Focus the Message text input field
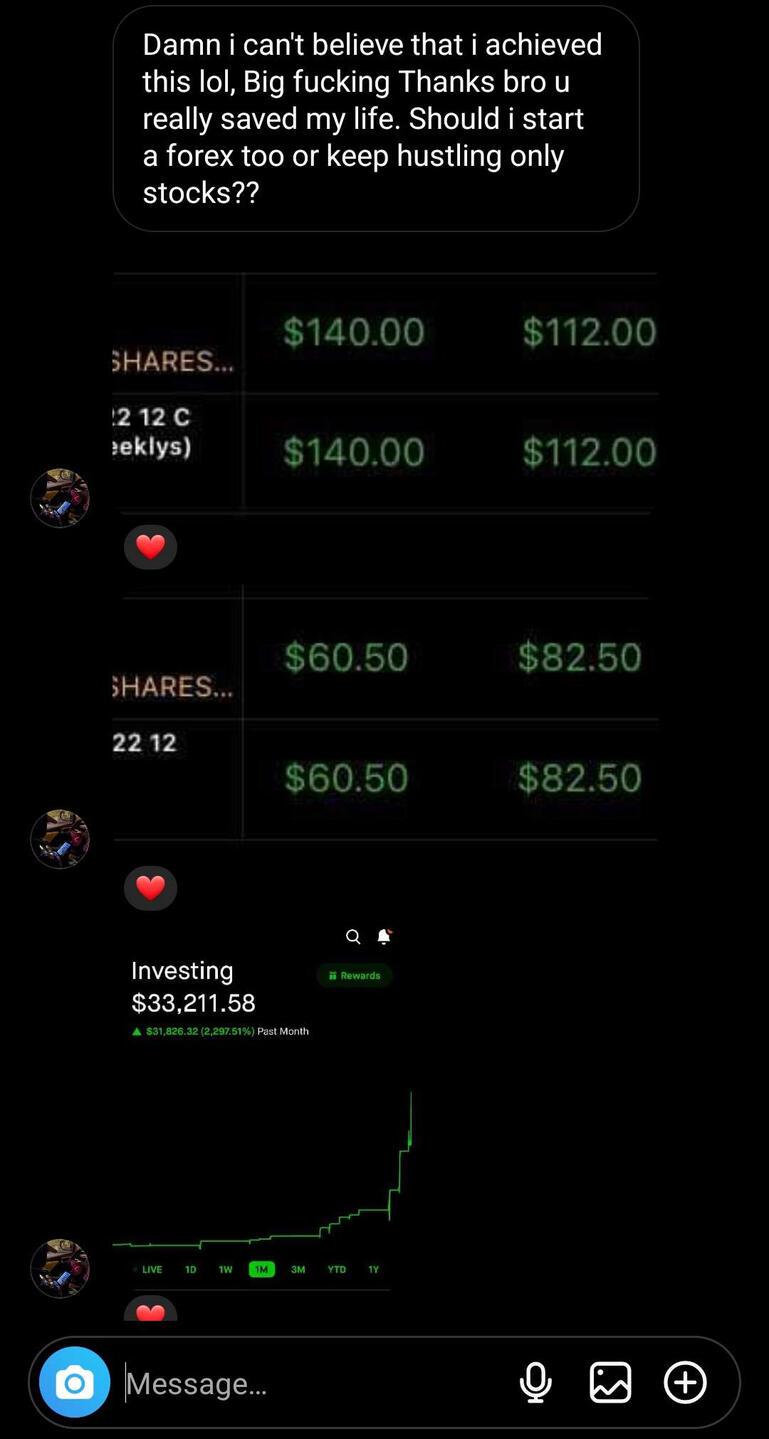 point(310,1383)
